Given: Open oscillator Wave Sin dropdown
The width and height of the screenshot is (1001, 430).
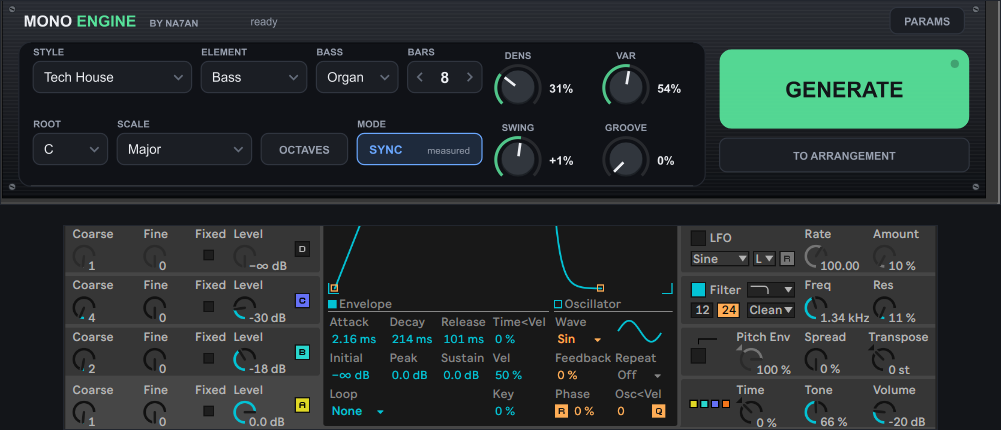Looking at the screenshot, I should pyautogui.click(x=579, y=339).
